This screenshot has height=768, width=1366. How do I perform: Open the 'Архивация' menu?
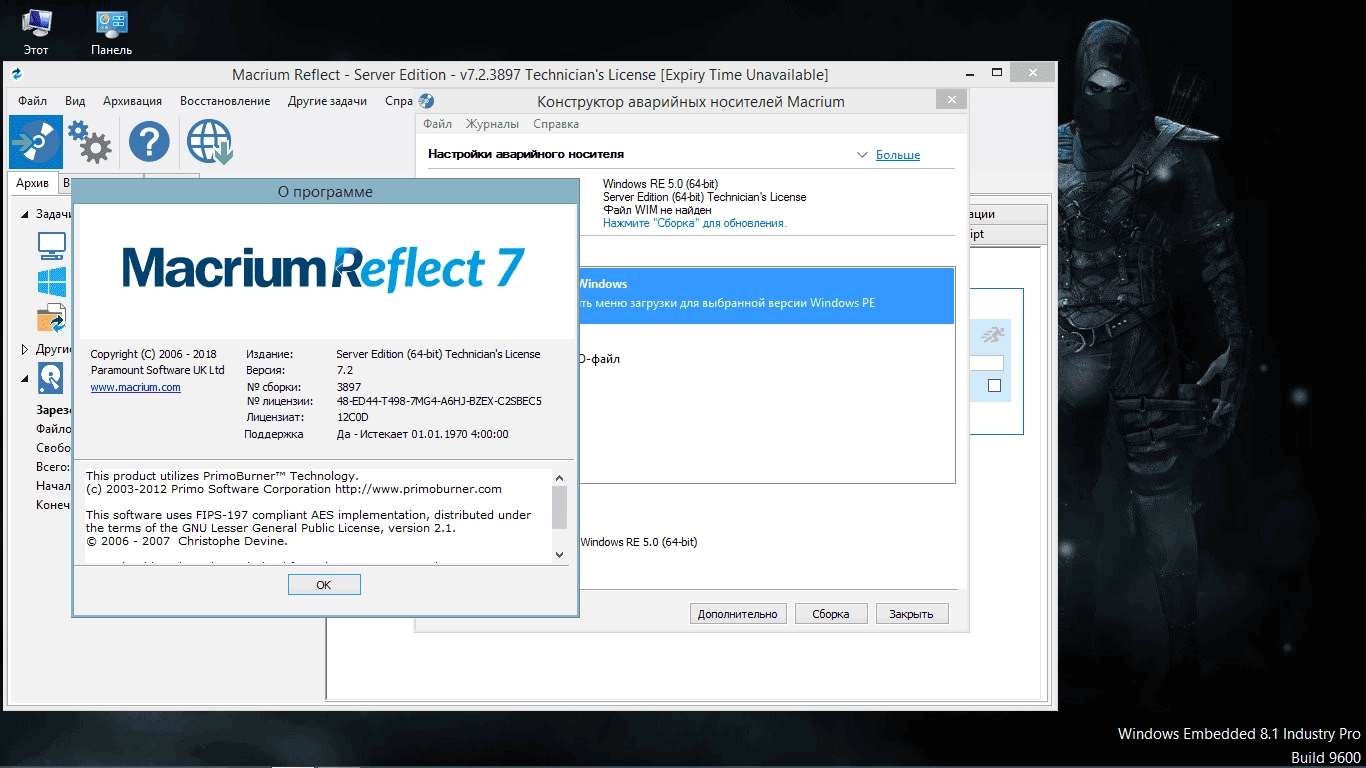[132, 101]
